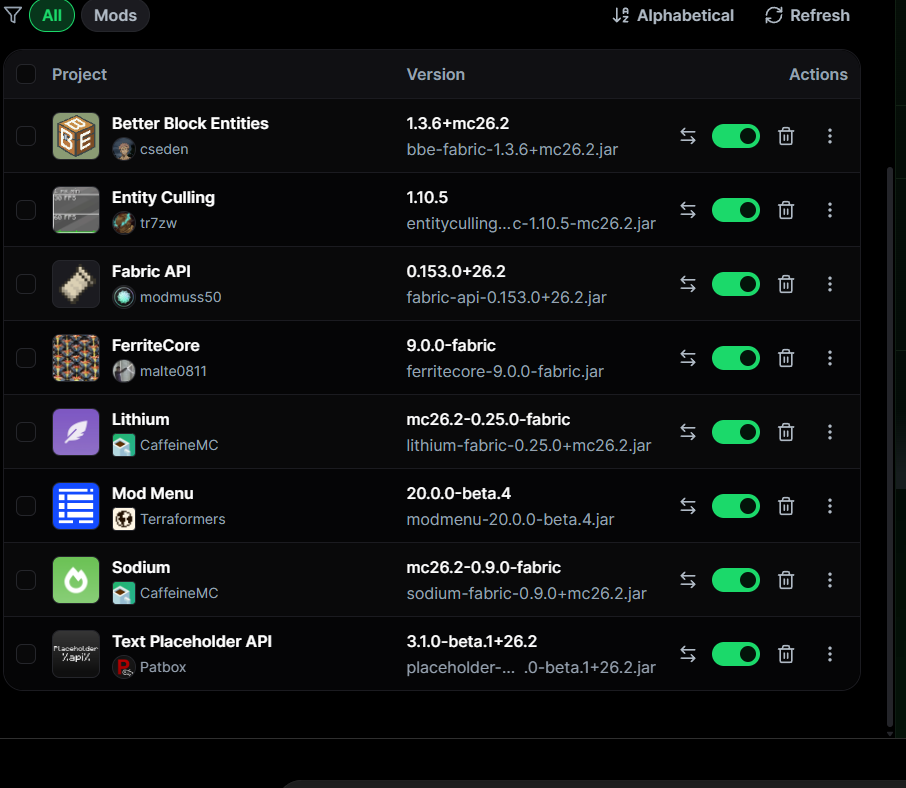906x788 pixels.
Task: Switch version of Text Placeholder API
Action: click(x=688, y=654)
